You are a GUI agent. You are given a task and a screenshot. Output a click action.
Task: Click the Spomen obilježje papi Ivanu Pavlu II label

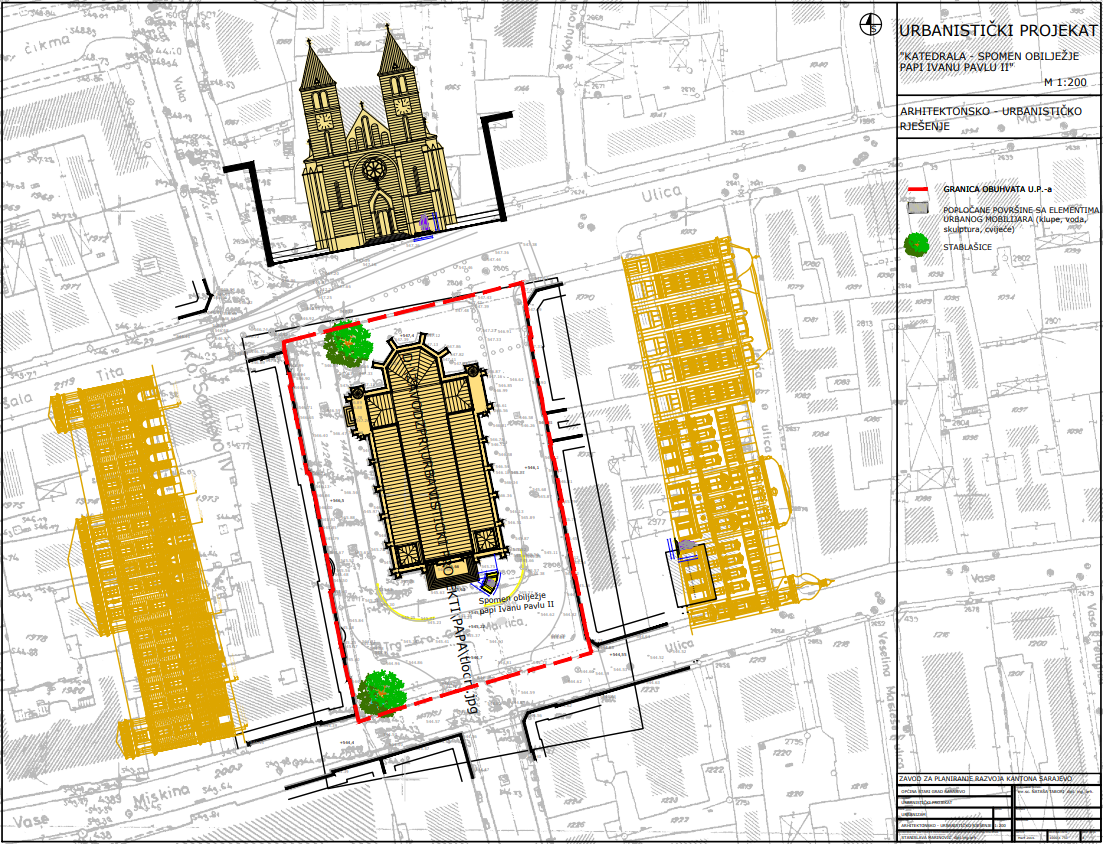514,602
